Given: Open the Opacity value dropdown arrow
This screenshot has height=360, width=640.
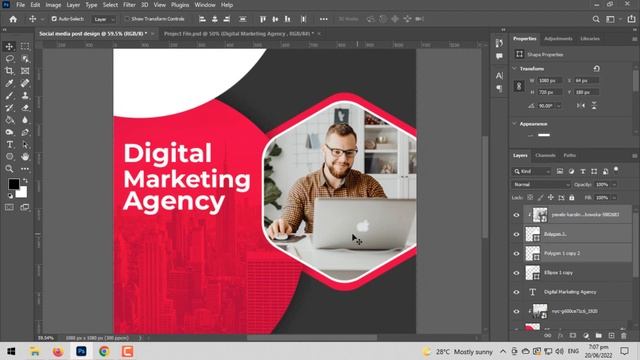Looking at the screenshot, I should click(614, 184).
